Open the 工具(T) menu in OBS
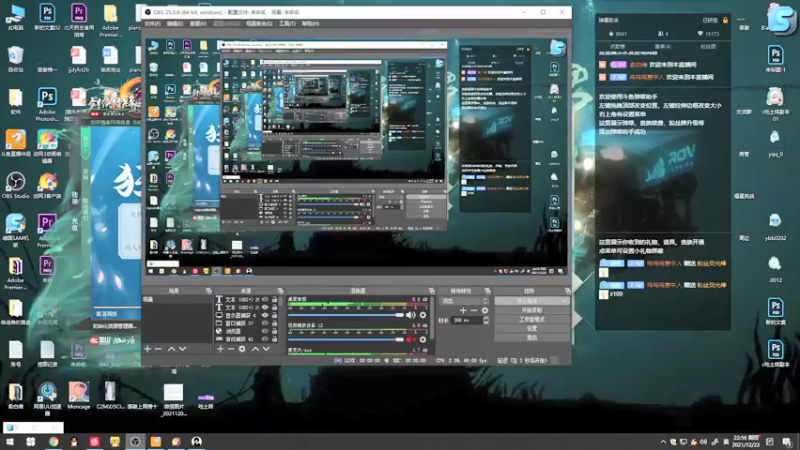 pyautogui.click(x=287, y=23)
